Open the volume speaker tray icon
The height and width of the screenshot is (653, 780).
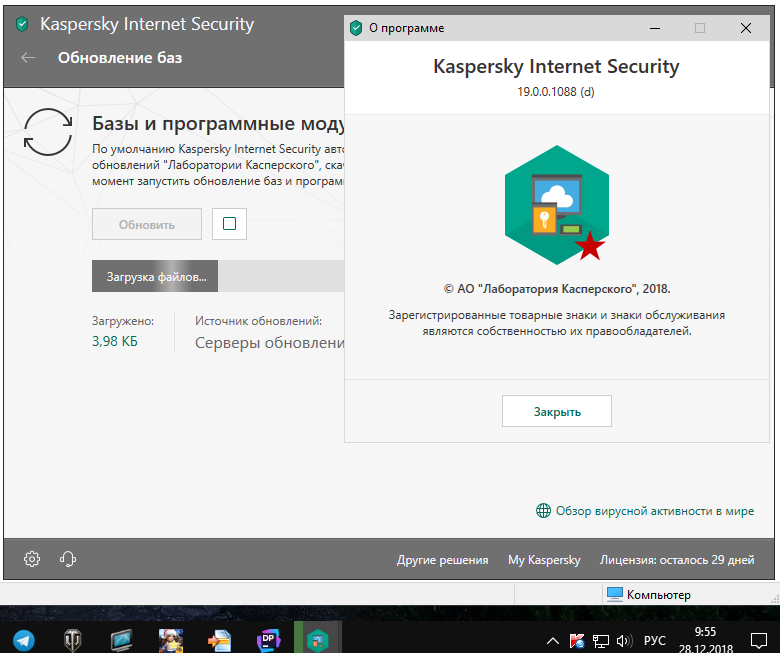[624, 641]
